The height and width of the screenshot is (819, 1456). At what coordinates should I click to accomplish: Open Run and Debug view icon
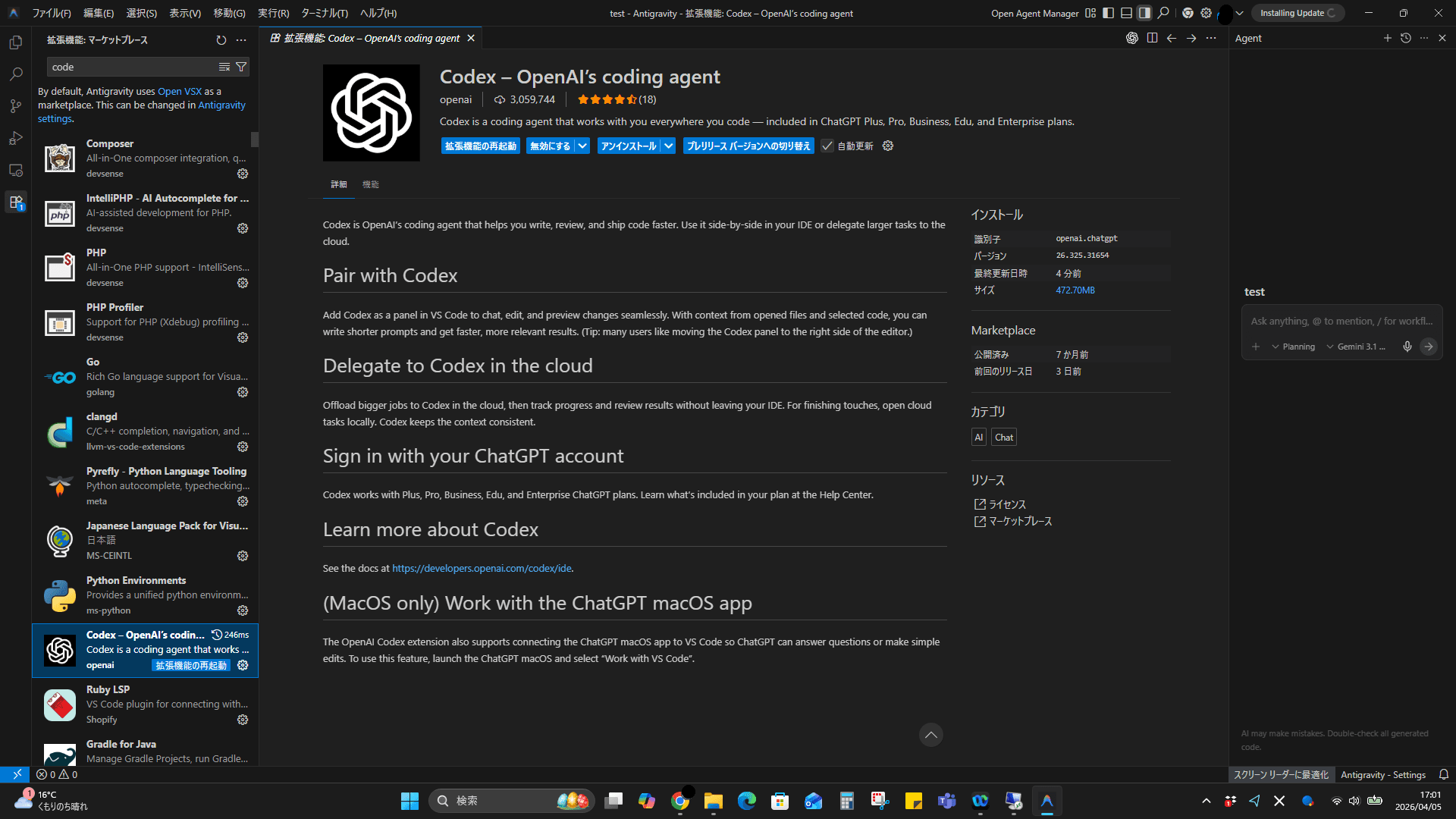15,138
